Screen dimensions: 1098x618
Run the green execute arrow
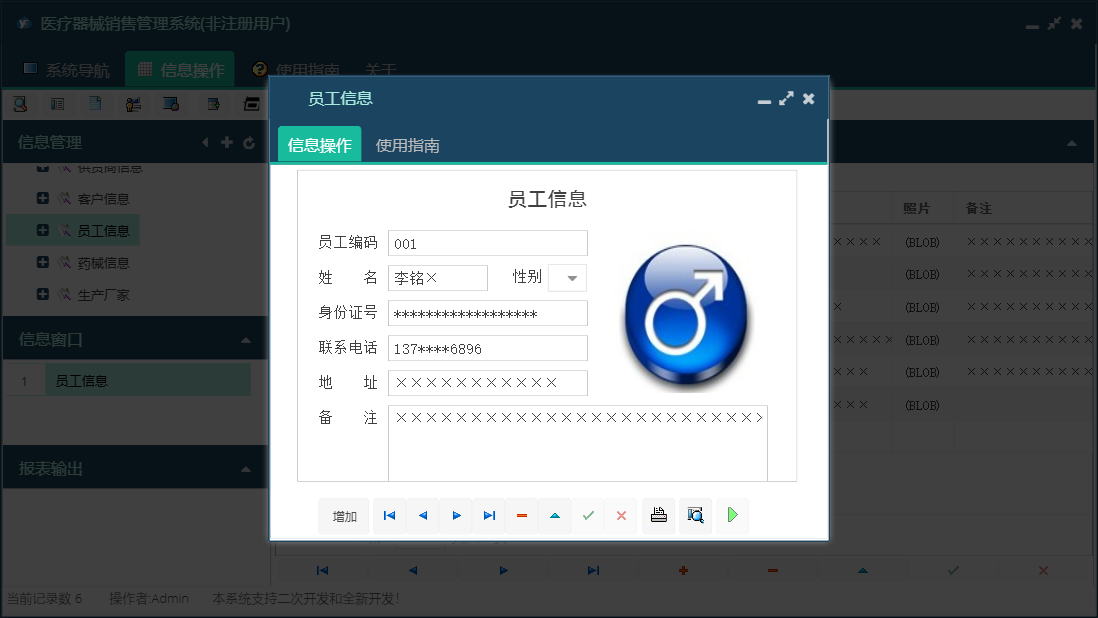pyautogui.click(x=732, y=515)
